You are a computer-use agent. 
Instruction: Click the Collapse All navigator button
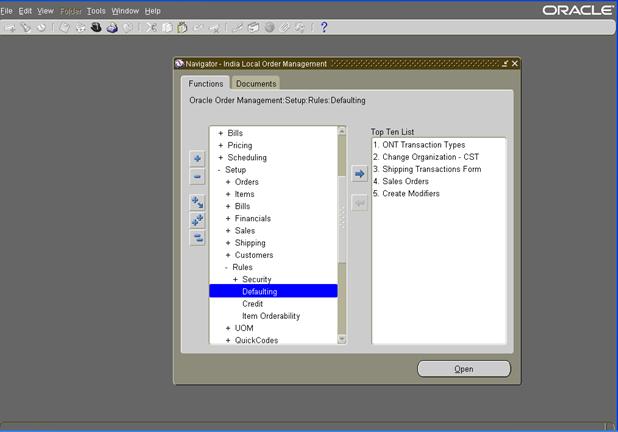pyautogui.click(x=197, y=238)
